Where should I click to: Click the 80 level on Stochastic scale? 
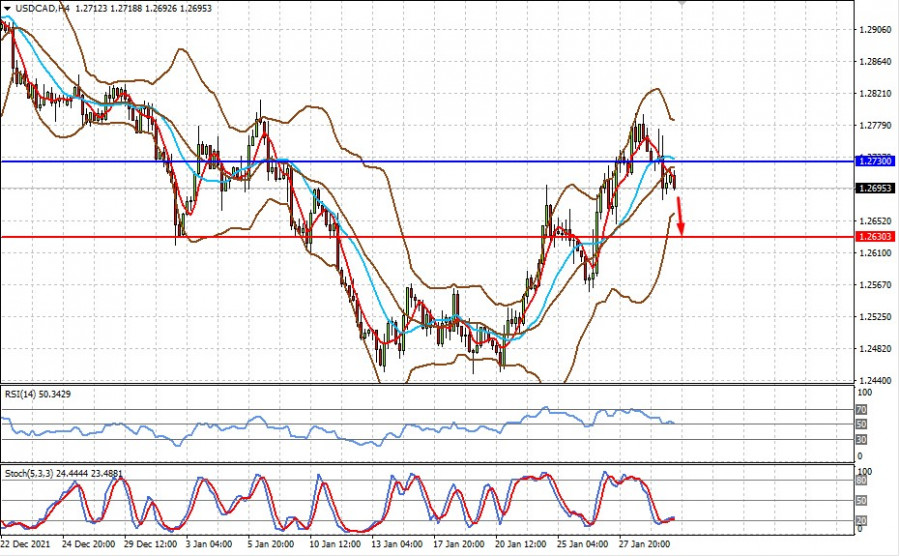click(861, 481)
